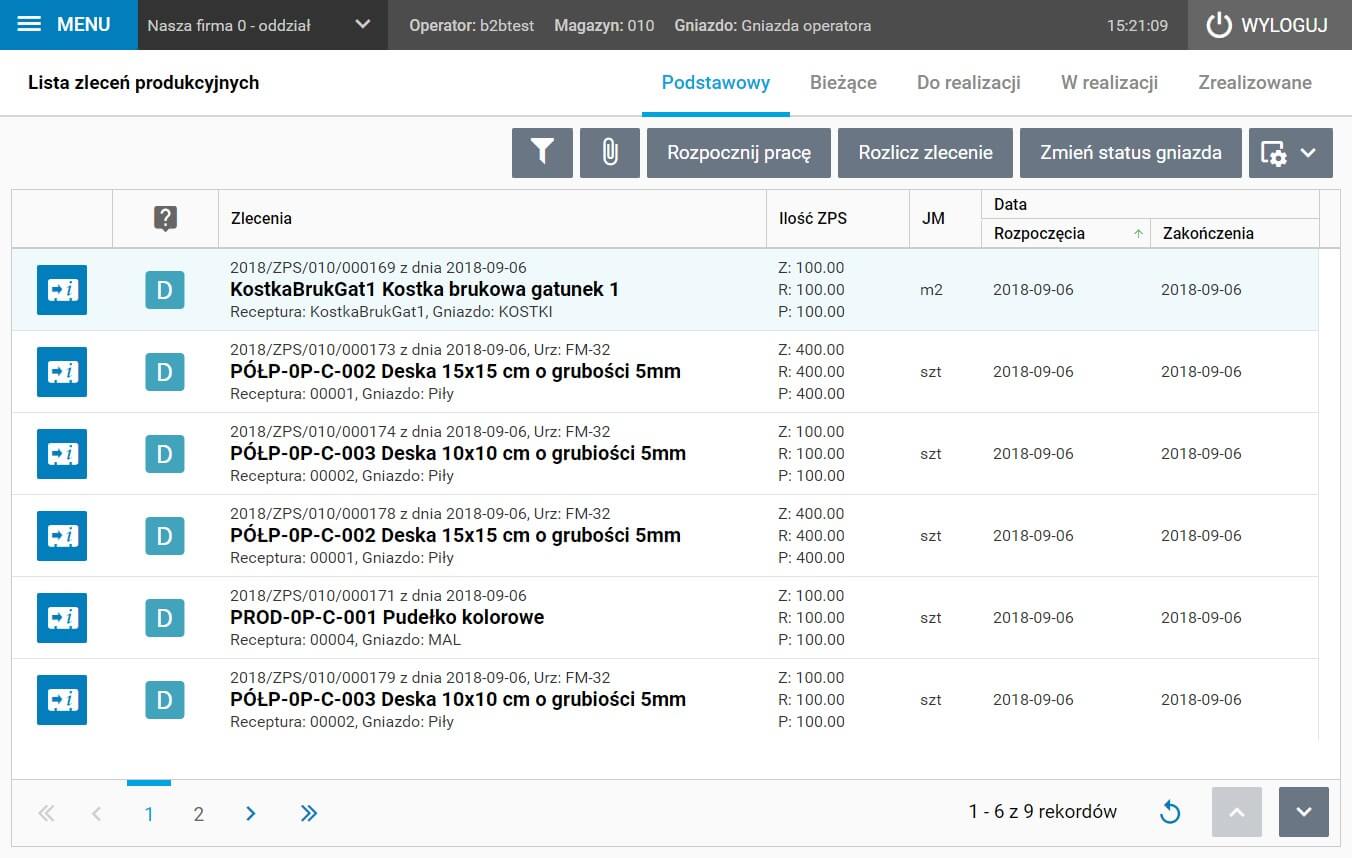Switch to the Bieżące tab
The height and width of the screenshot is (858, 1352).
843,83
